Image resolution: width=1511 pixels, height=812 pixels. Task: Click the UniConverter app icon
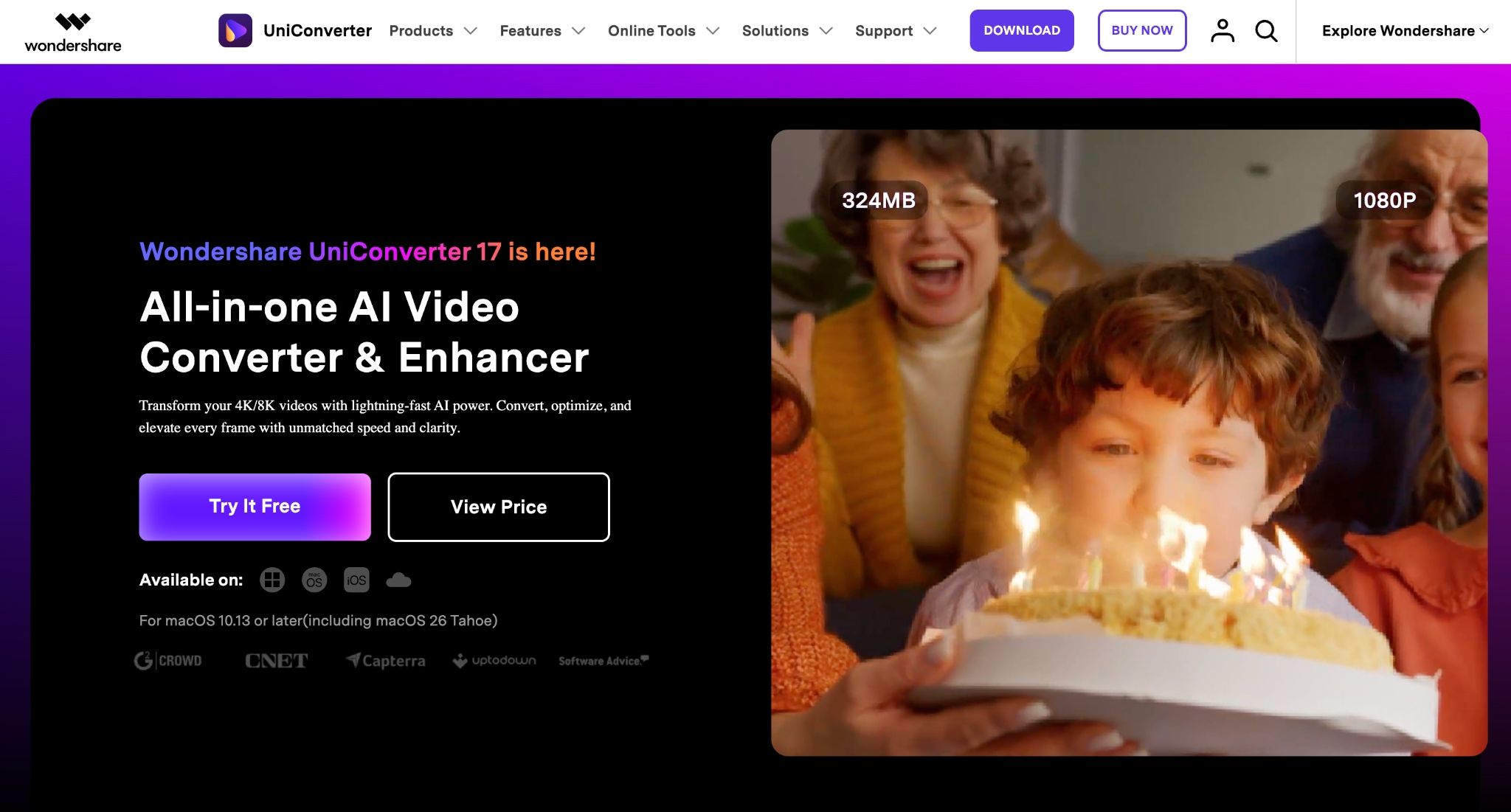[235, 30]
